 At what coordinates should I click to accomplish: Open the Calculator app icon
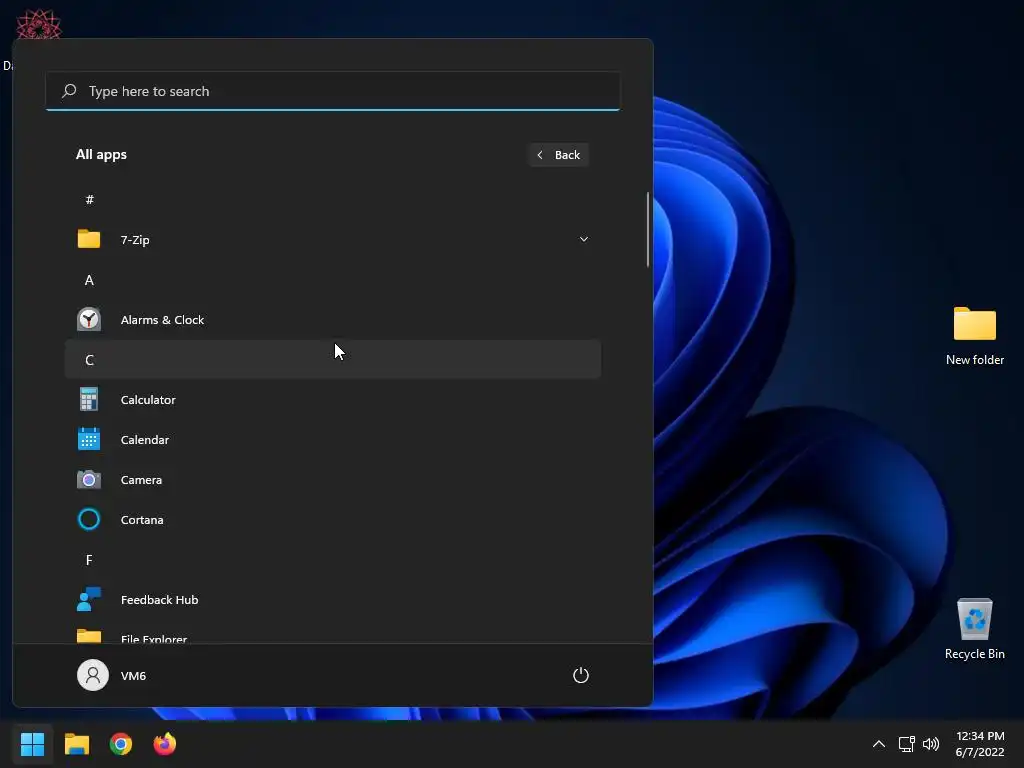tap(89, 399)
